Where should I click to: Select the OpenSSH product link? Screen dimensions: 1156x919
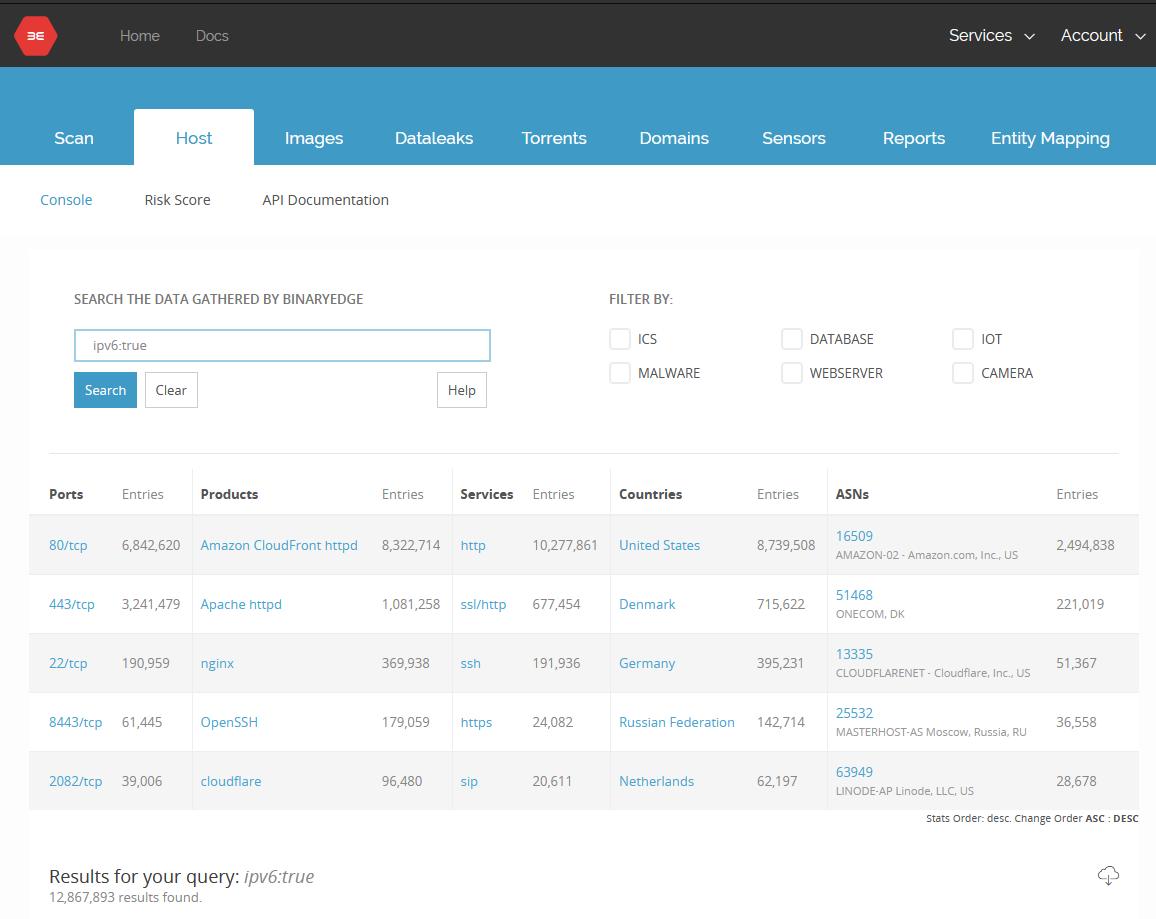(229, 722)
